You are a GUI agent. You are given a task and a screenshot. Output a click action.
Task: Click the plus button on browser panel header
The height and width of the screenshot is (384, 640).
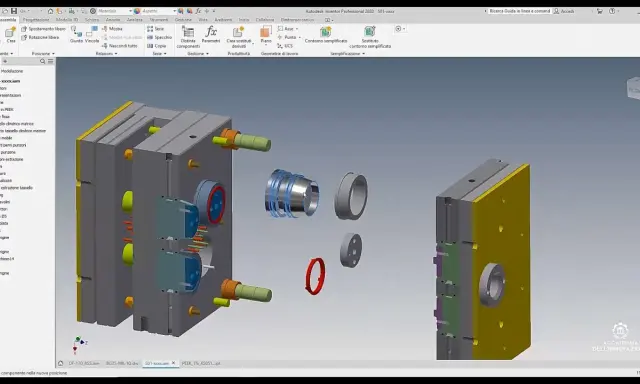point(5,61)
